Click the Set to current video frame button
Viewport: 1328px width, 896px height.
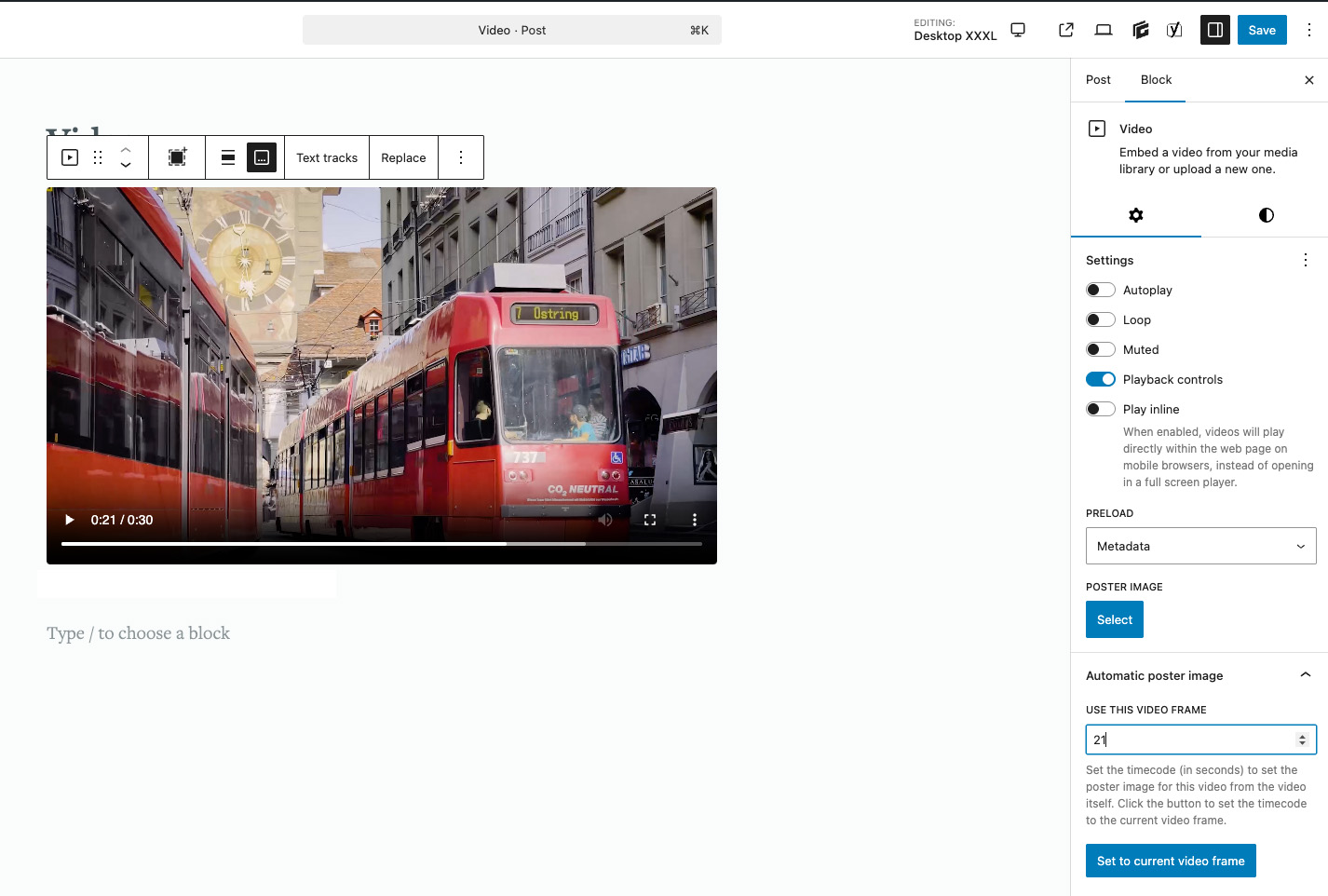pyautogui.click(x=1171, y=861)
